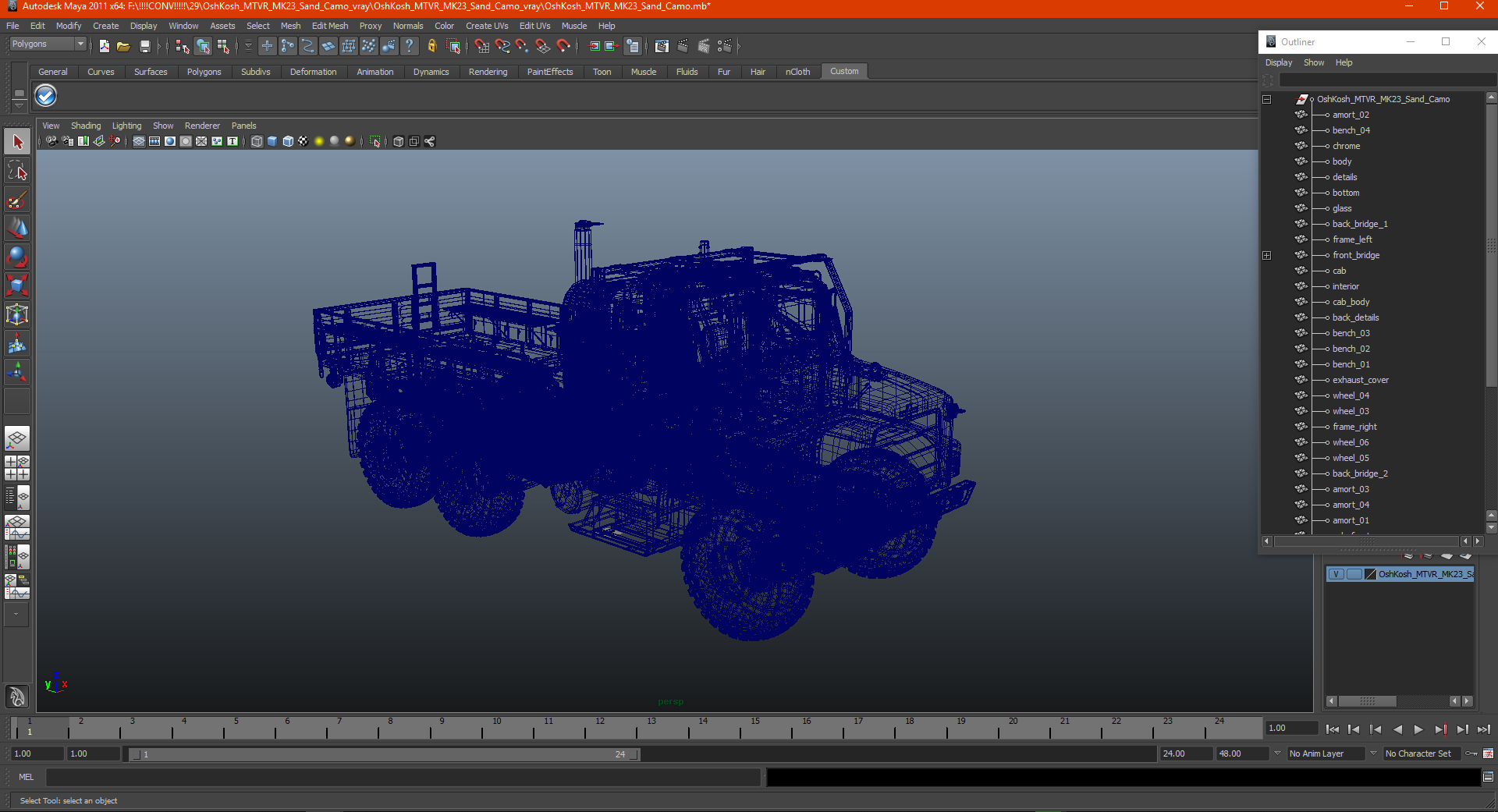Open the Create UVs menu
Viewport: 1498px width, 812px height.
(487, 26)
